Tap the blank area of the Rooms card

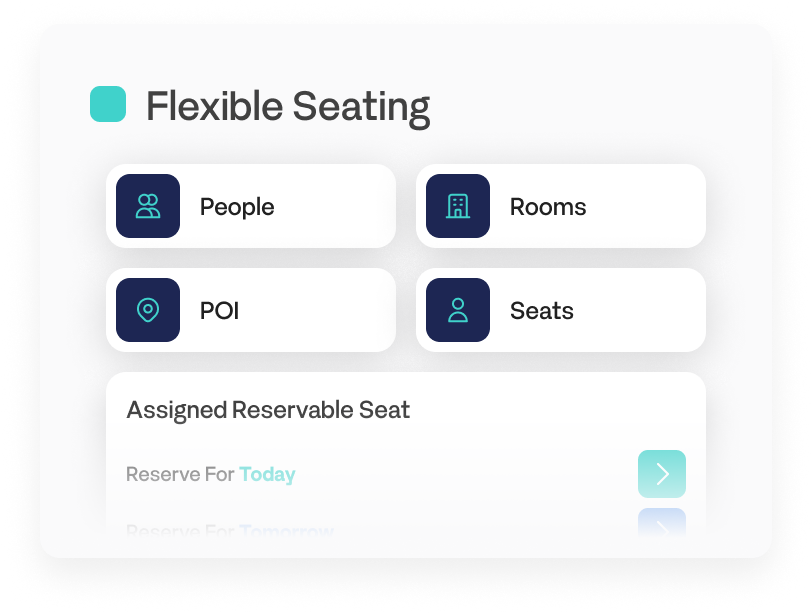point(645,206)
